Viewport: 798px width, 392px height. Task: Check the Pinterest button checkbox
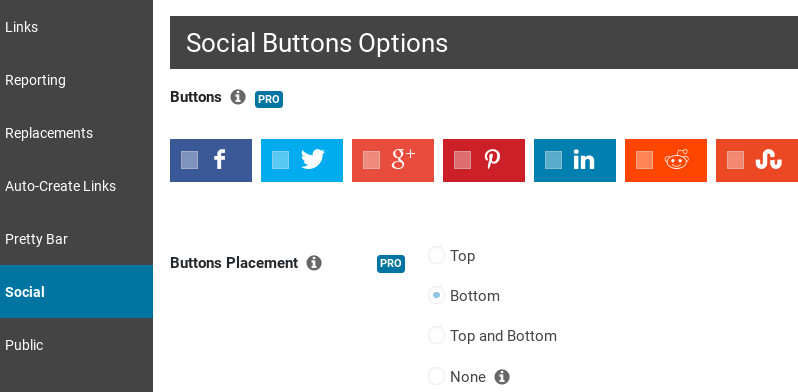coord(462,160)
